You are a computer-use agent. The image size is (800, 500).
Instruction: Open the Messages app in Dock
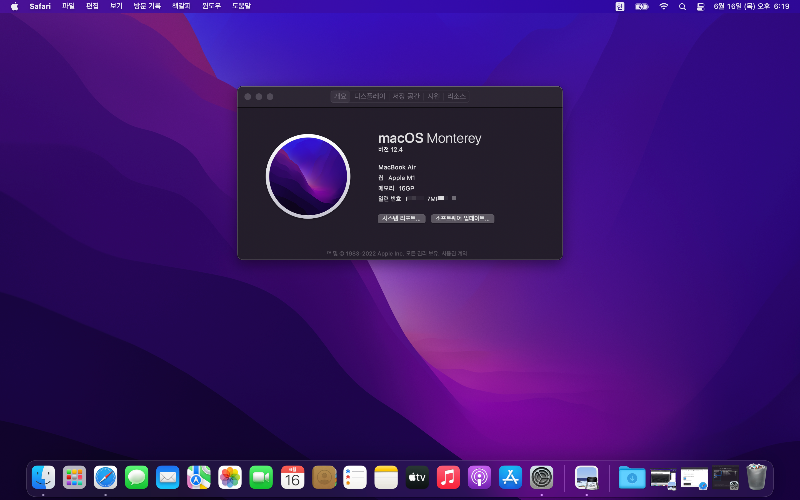137,478
